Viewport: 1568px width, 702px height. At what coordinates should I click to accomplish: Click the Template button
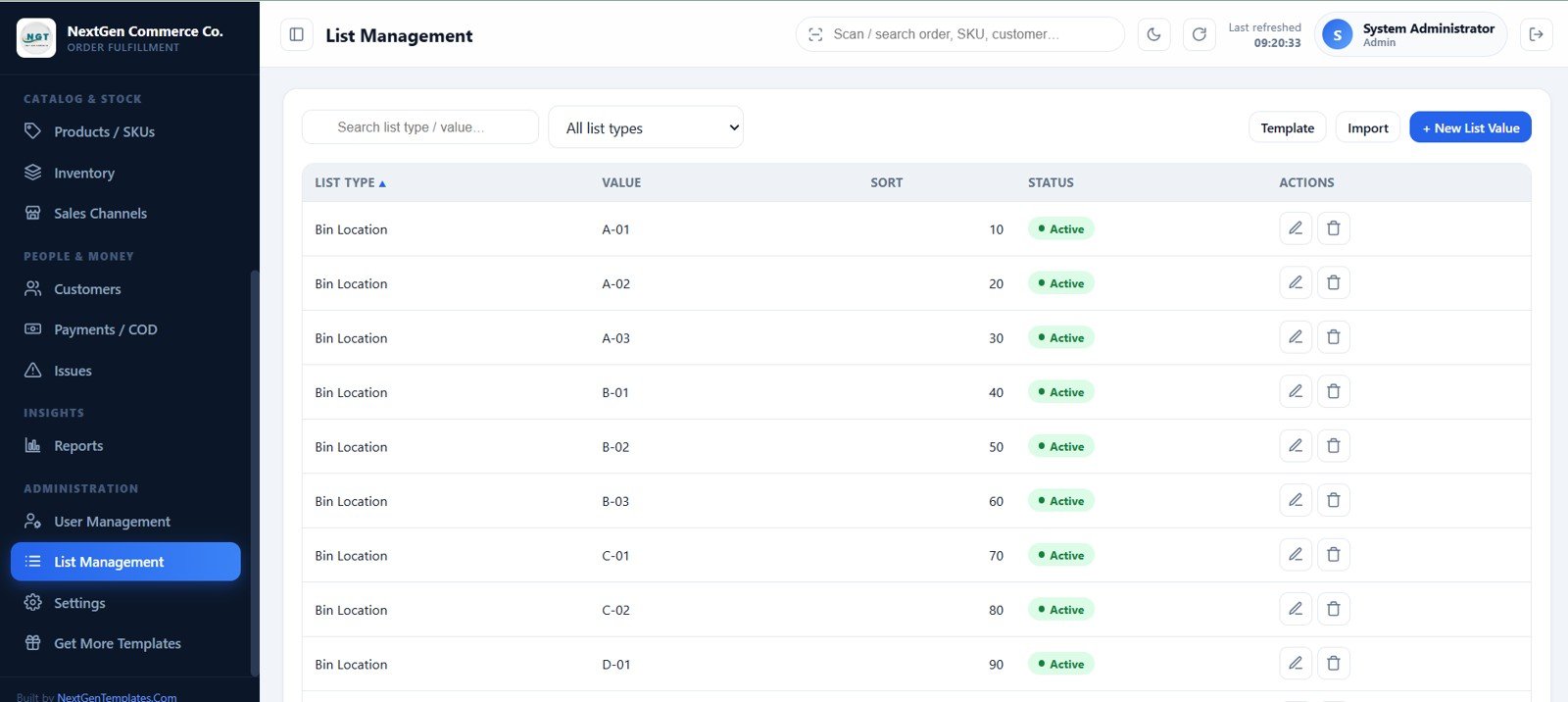(1287, 127)
